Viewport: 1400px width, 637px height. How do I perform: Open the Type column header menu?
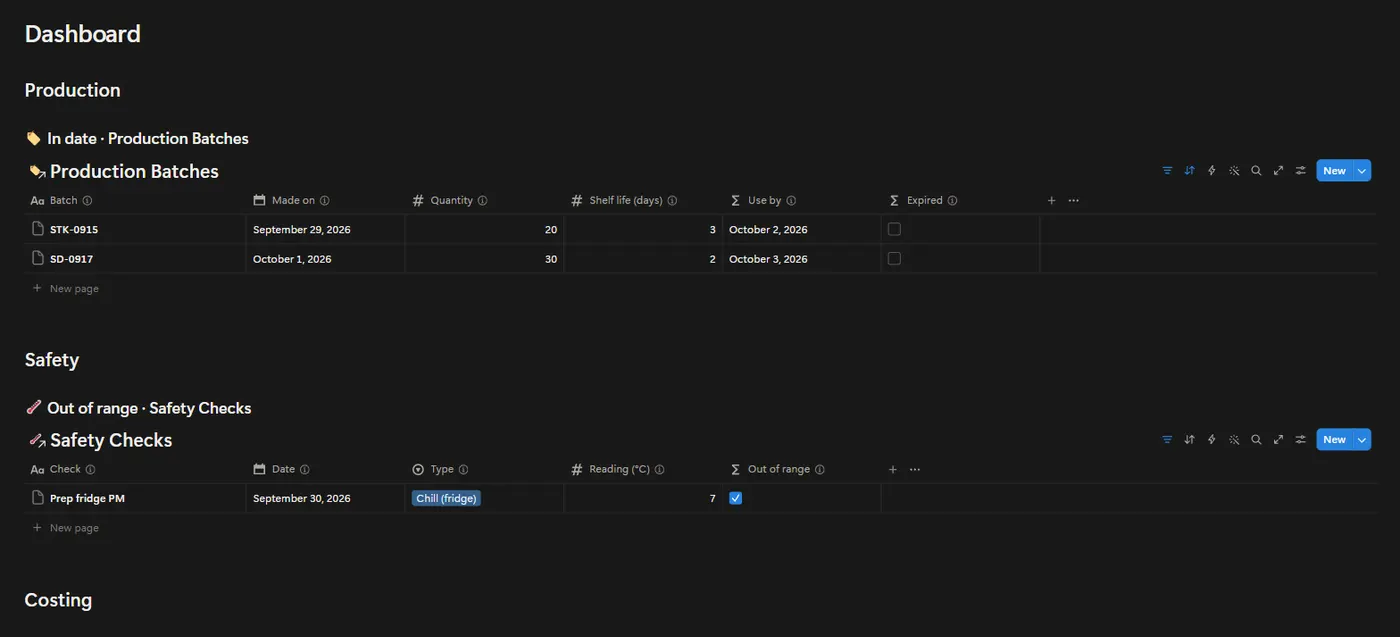point(484,469)
